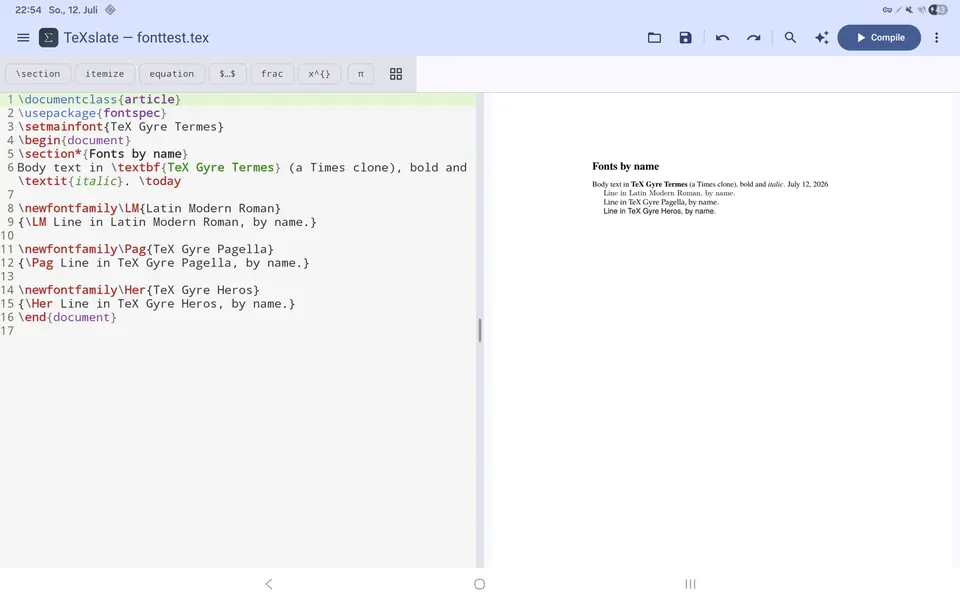The height and width of the screenshot is (599, 960).
Task: Click the TeXslate — fonttest.tex title
Action: point(137,38)
